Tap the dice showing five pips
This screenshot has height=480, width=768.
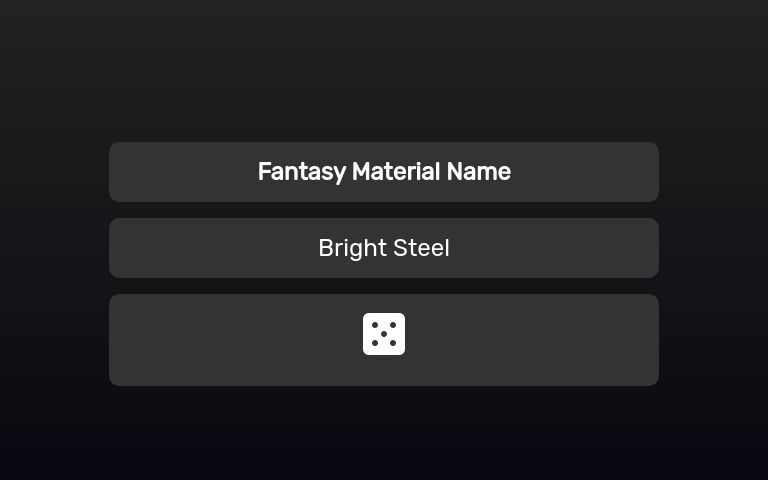[384, 334]
